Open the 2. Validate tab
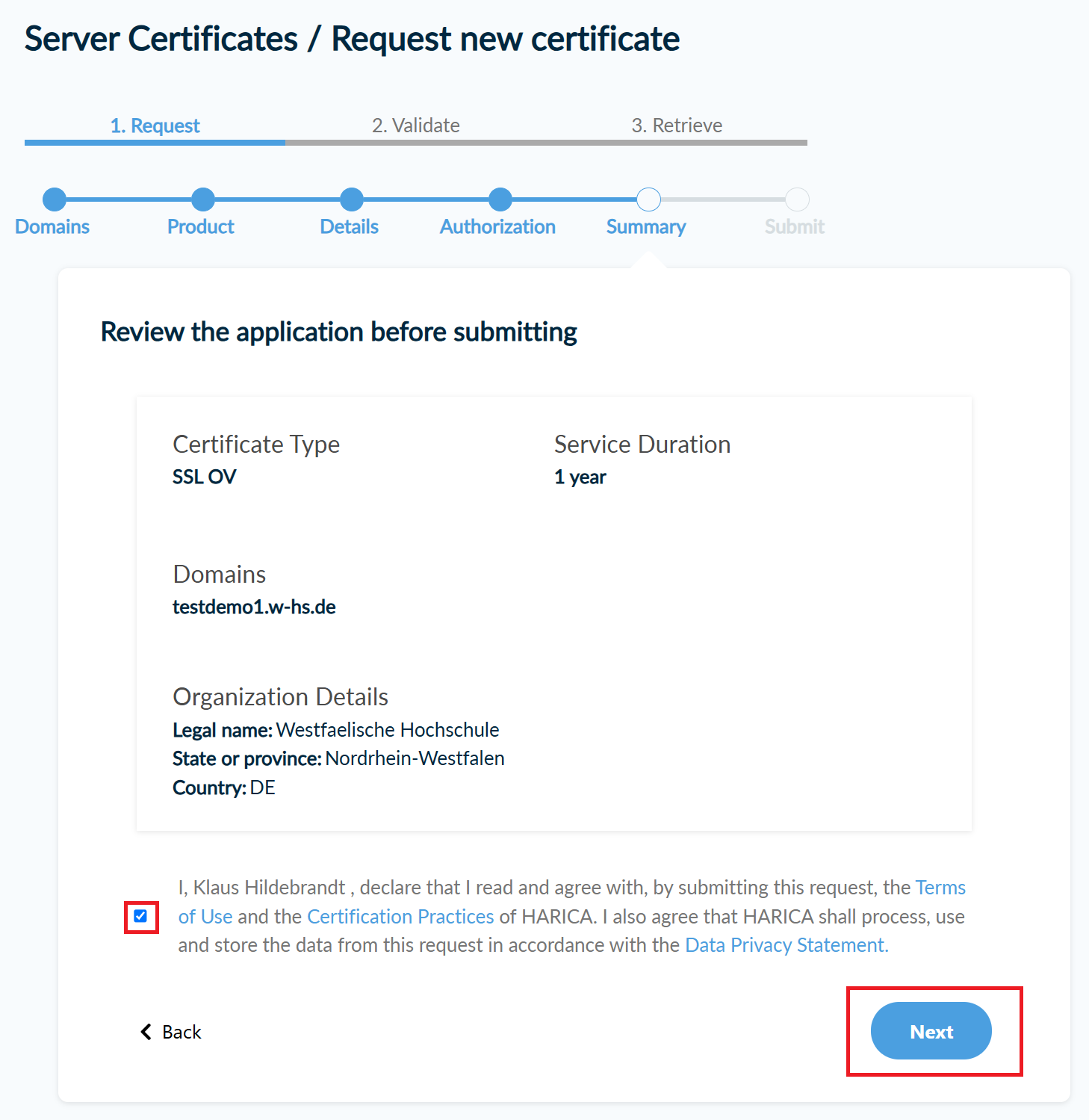 tap(415, 126)
